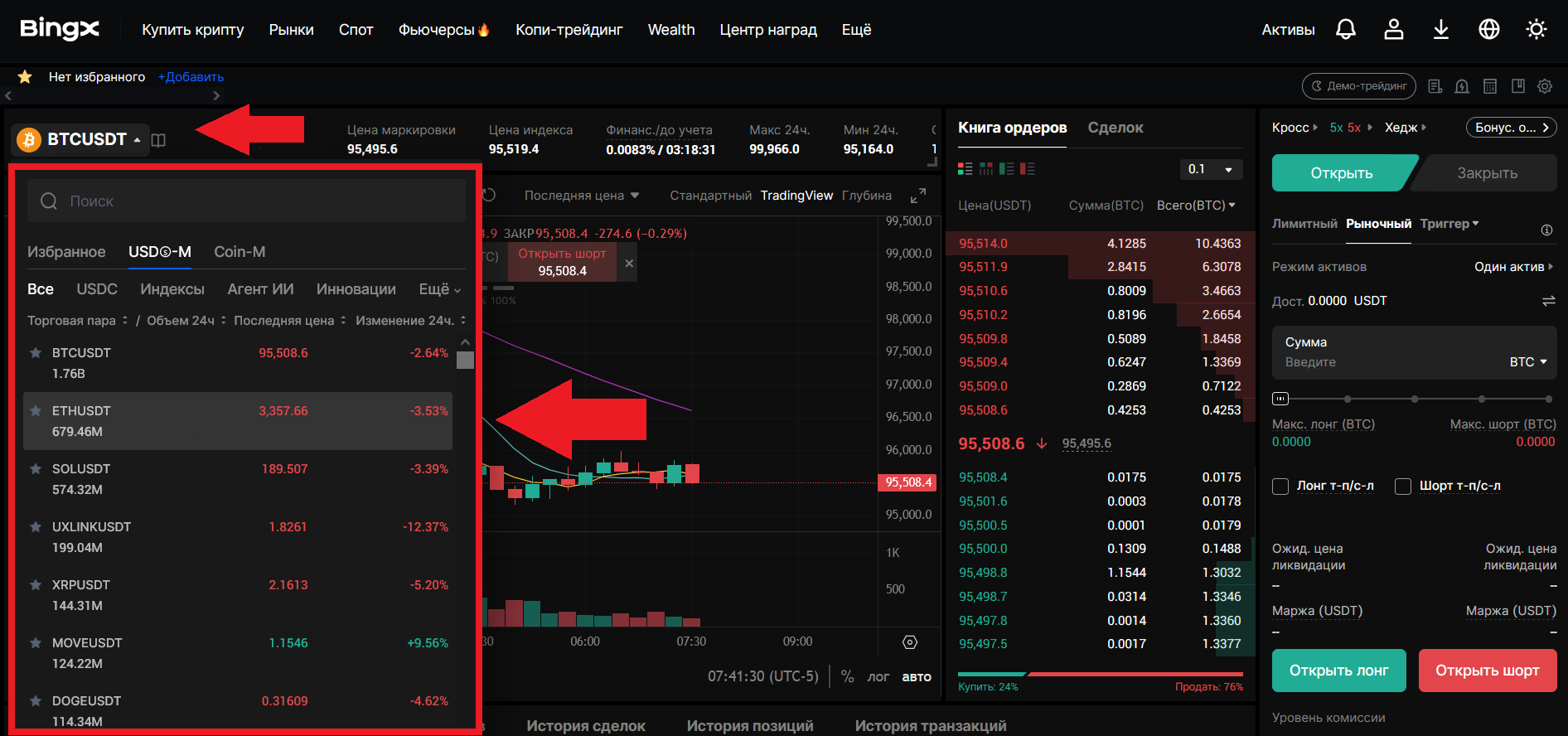Expand the chart to fullscreen

pyautogui.click(x=917, y=196)
